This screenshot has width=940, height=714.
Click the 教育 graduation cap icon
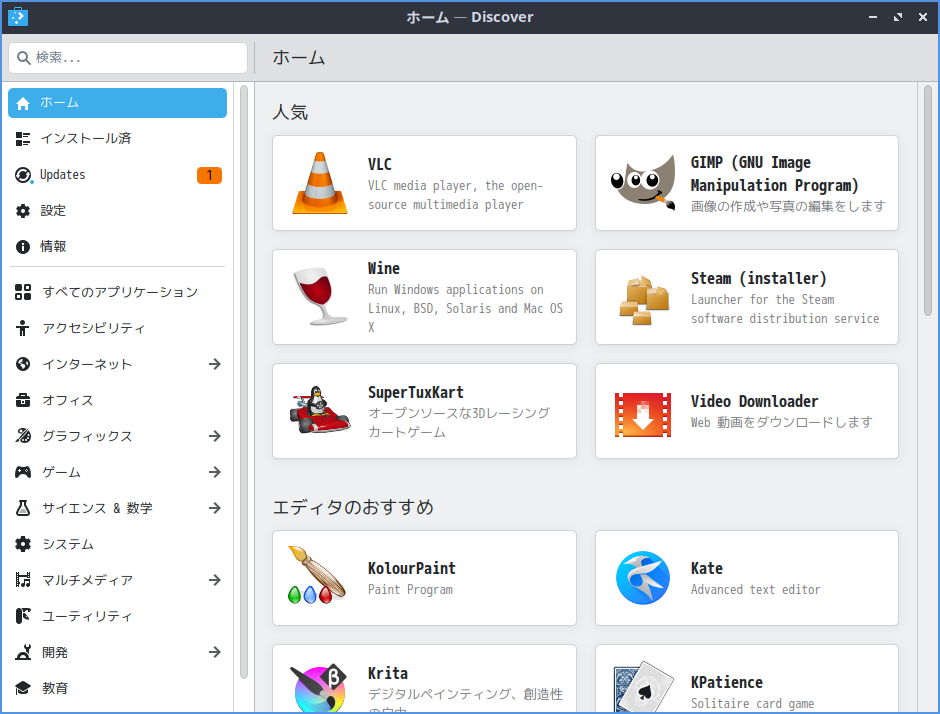(x=23, y=688)
